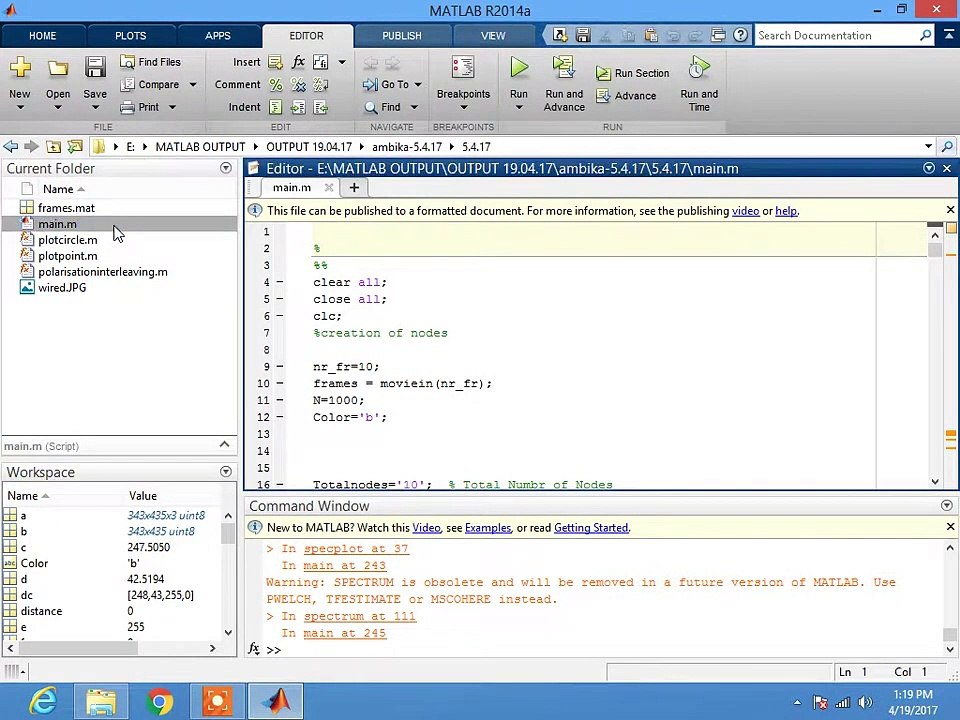Switch to PLOTS ribbon tab

point(131,36)
